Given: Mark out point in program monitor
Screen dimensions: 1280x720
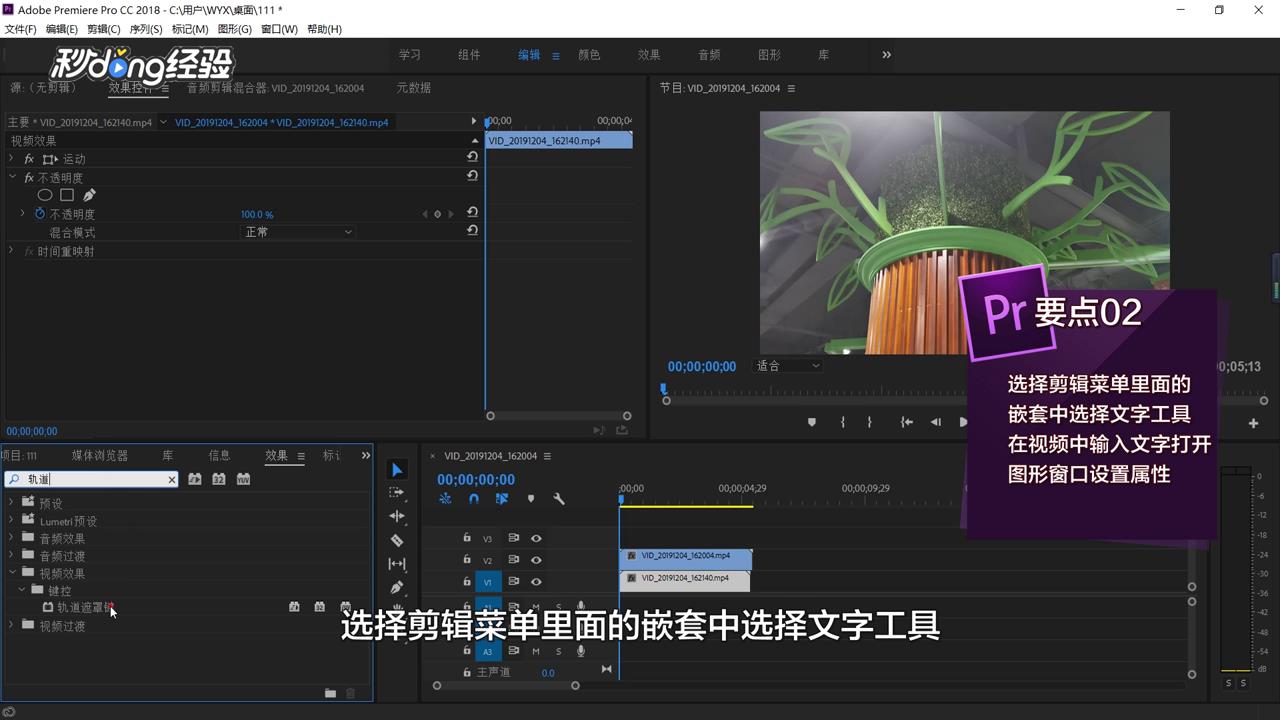Looking at the screenshot, I should (x=869, y=422).
